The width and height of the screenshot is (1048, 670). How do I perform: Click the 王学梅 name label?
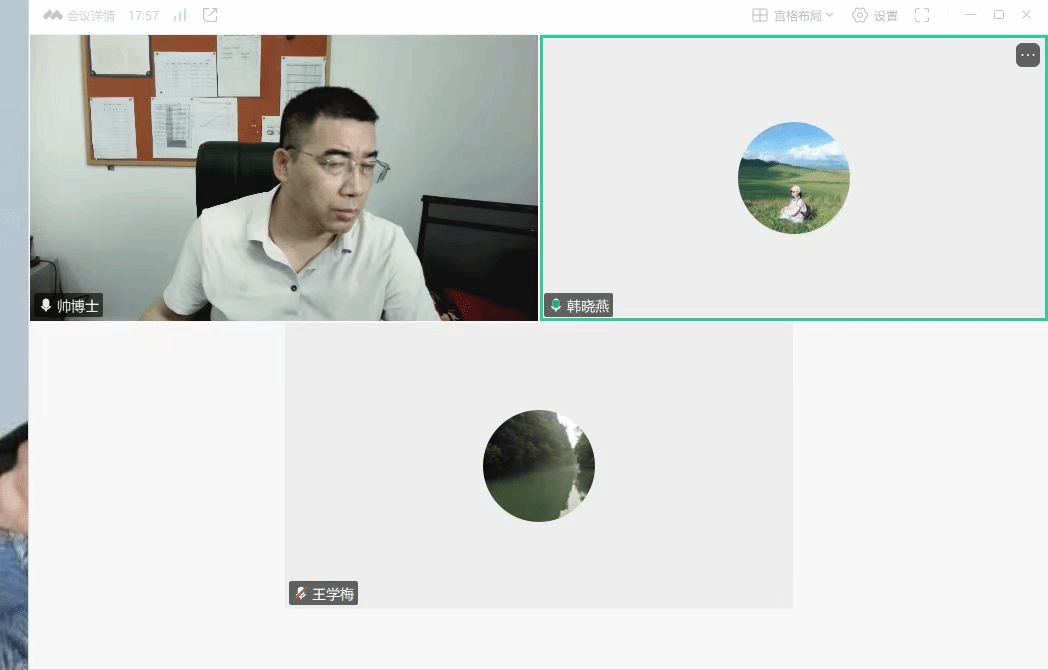coord(333,594)
